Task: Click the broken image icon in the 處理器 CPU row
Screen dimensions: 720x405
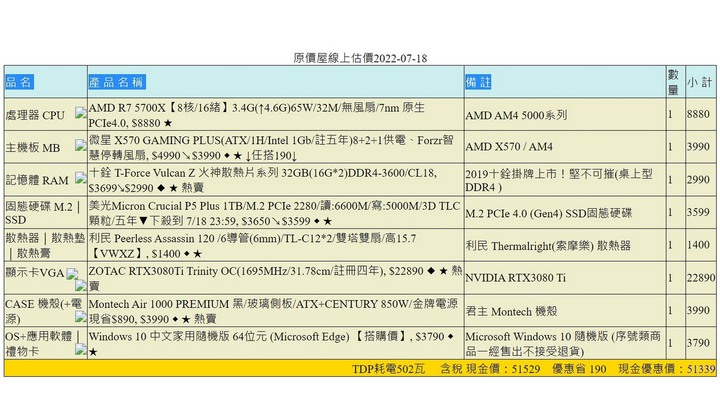Action: click(x=81, y=113)
